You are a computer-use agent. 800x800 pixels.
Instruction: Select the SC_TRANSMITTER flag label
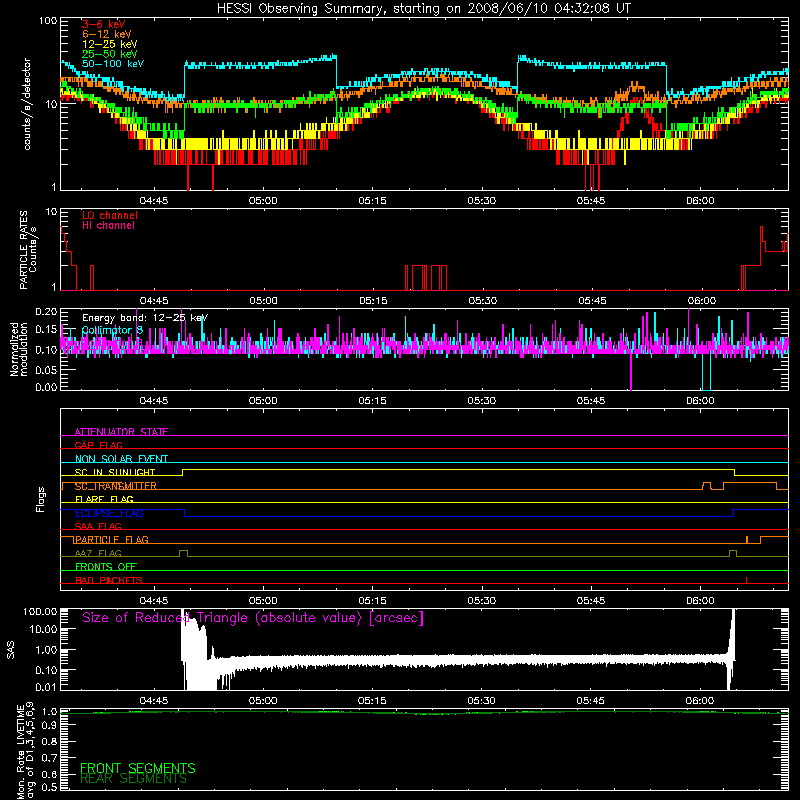point(116,486)
